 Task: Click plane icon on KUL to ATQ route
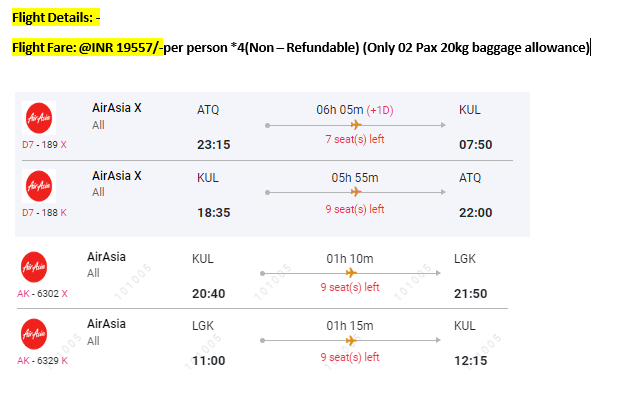point(356,192)
